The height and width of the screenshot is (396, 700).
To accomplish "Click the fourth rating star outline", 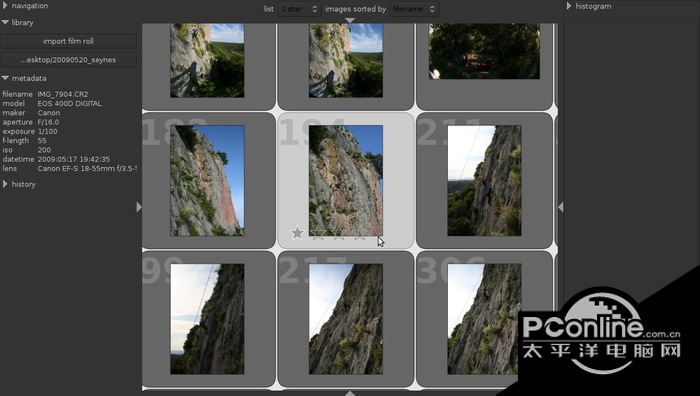I will tap(359, 233).
